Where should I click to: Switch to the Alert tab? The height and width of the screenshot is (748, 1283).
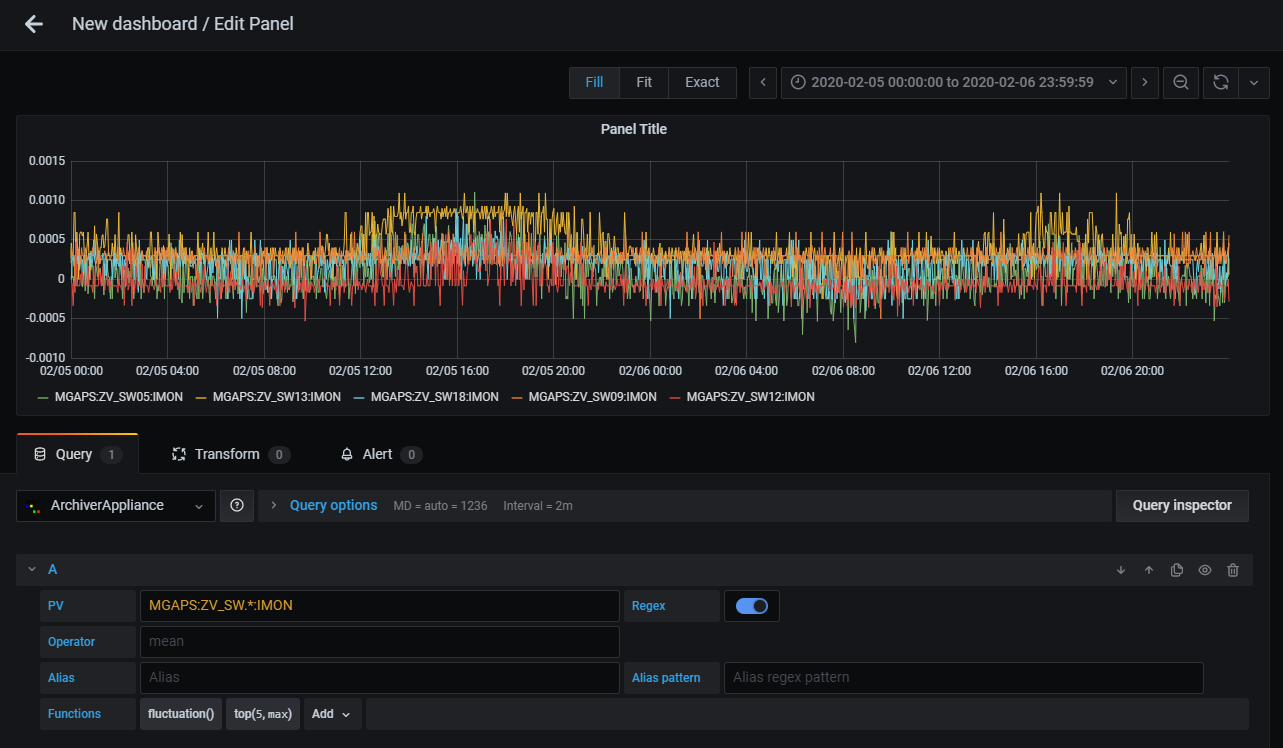(379, 454)
